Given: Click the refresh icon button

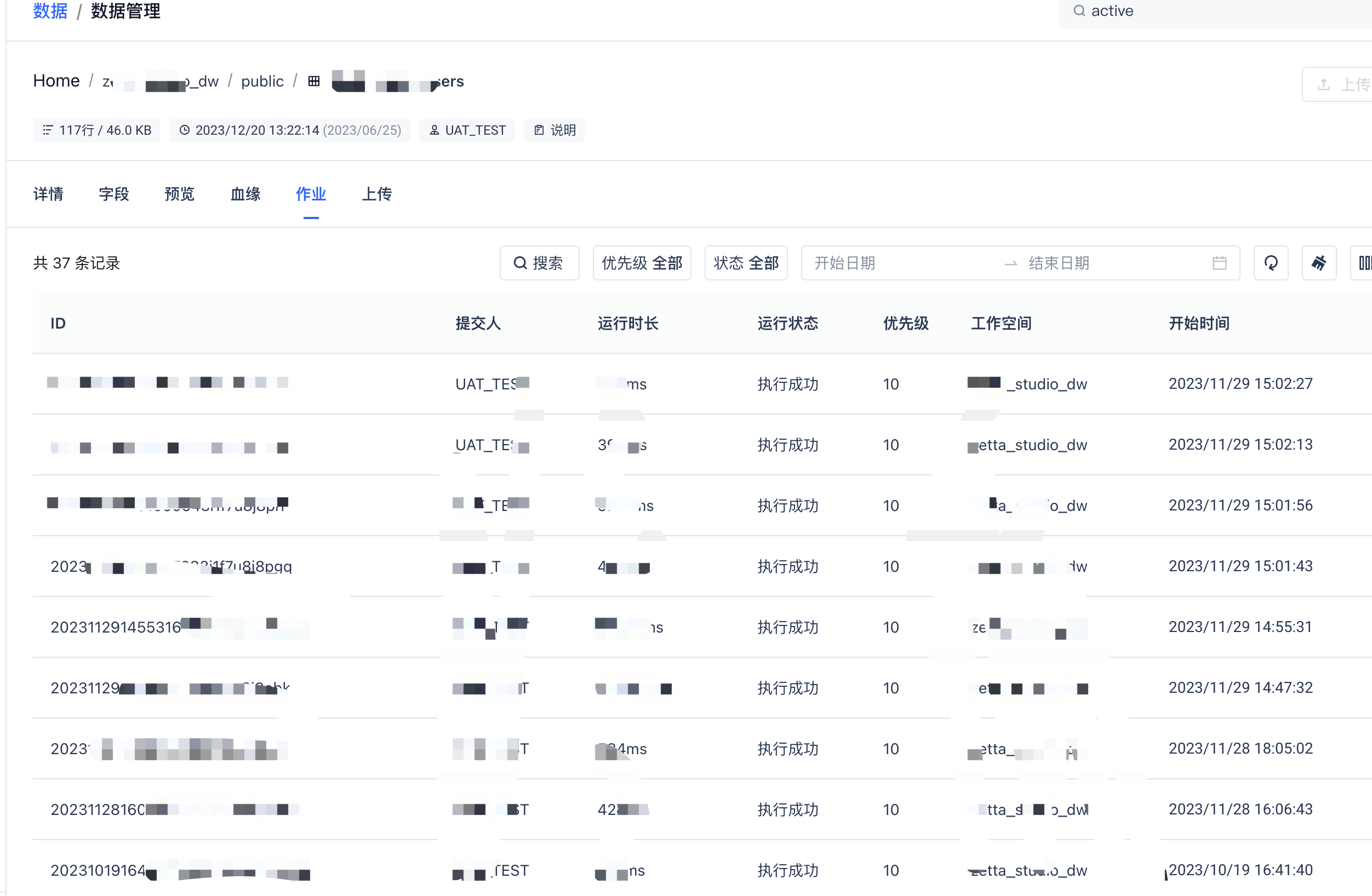Looking at the screenshot, I should pos(1271,263).
